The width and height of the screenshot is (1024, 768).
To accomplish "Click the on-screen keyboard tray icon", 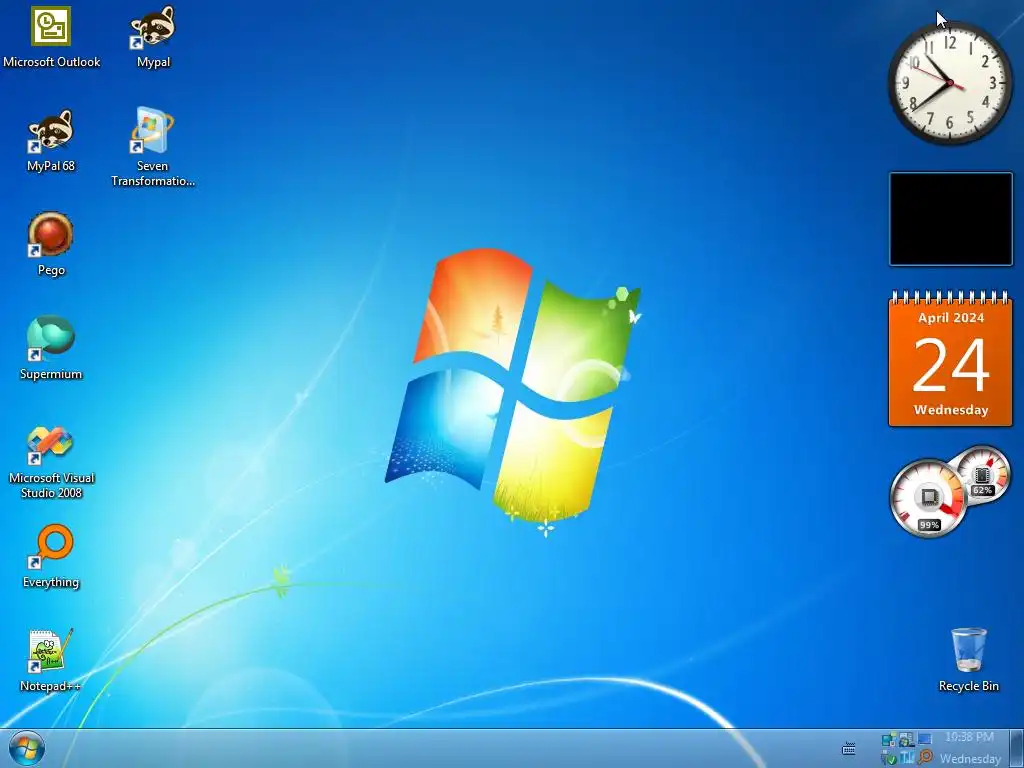I will click(x=848, y=748).
